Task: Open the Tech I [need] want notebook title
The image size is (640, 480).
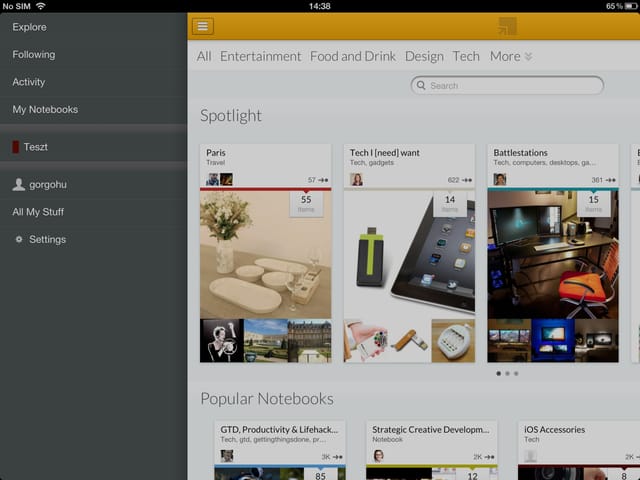Action: click(384, 153)
